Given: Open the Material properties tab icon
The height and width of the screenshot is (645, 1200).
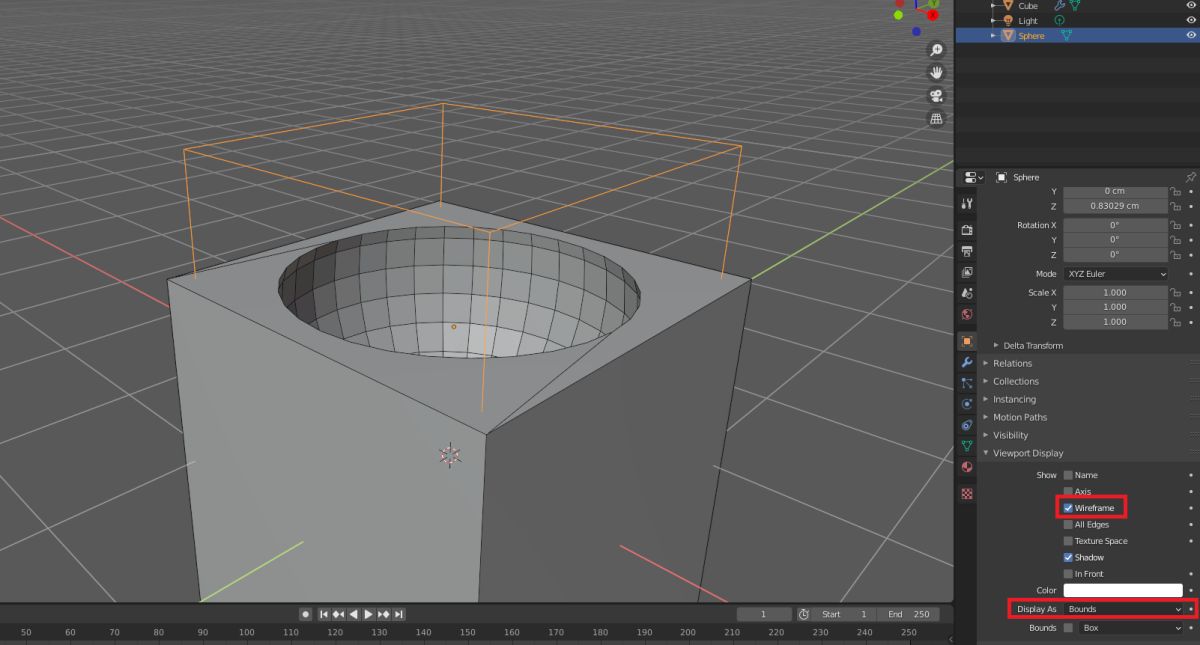Looking at the screenshot, I should pos(966,467).
